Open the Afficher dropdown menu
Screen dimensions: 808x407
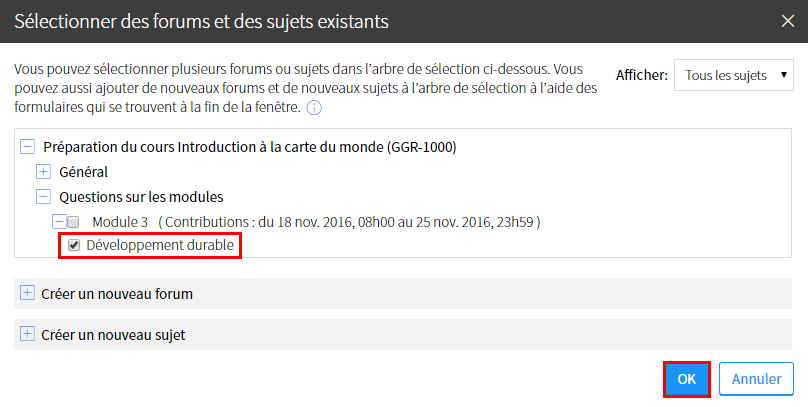[x=734, y=75]
